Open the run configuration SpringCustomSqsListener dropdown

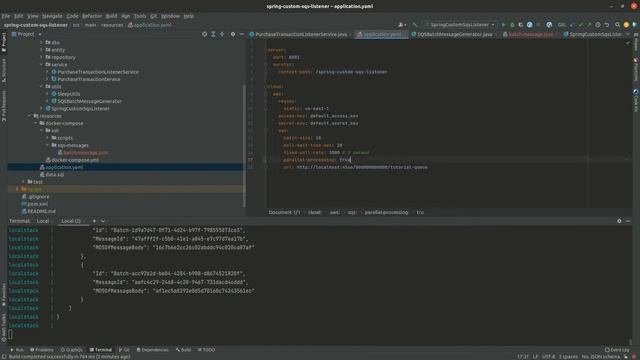[x=460, y=25]
